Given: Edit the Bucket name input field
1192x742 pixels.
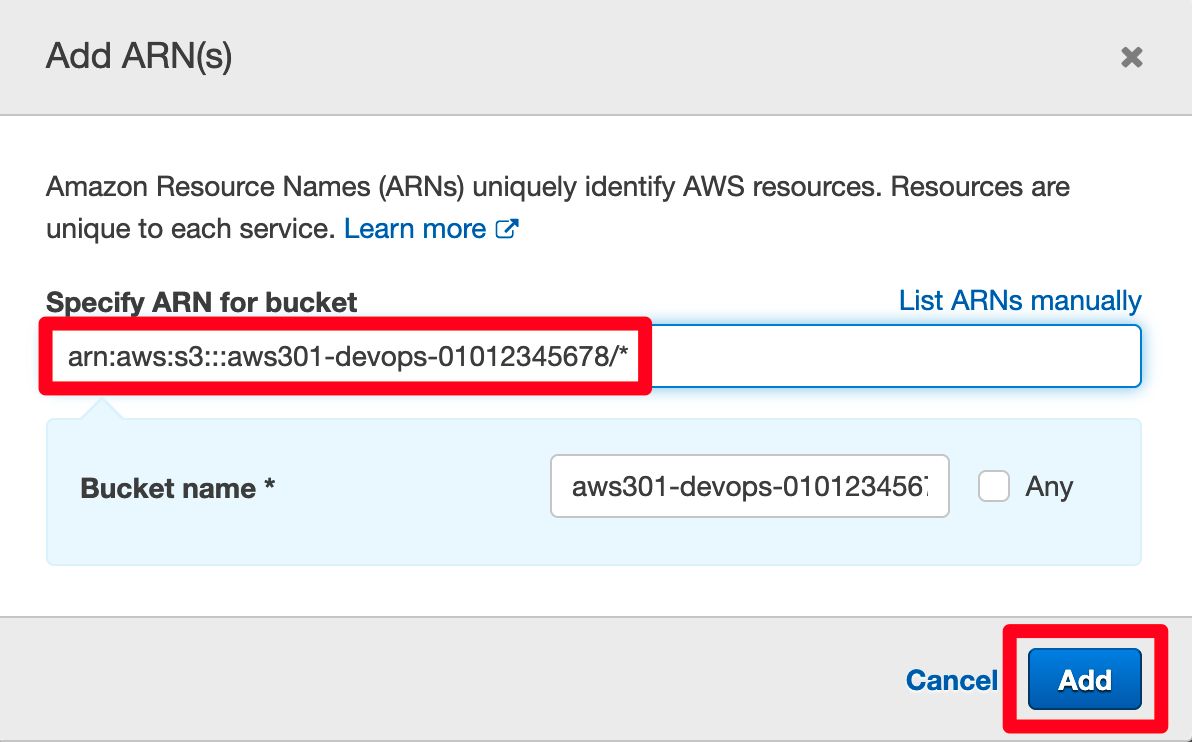Looking at the screenshot, I should point(750,486).
